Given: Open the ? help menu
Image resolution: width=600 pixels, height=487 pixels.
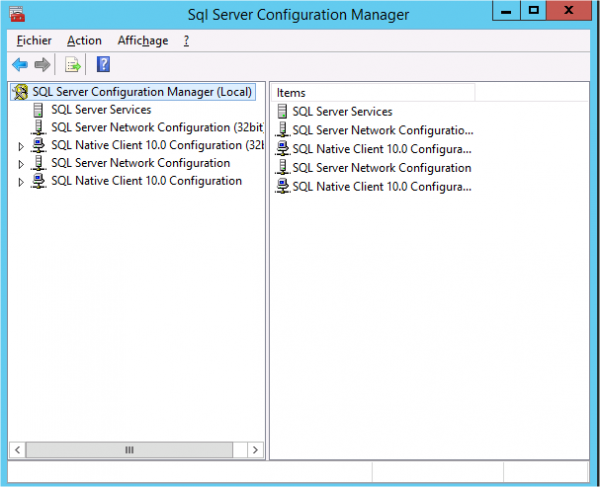Looking at the screenshot, I should pyautogui.click(x=186, y=41).
